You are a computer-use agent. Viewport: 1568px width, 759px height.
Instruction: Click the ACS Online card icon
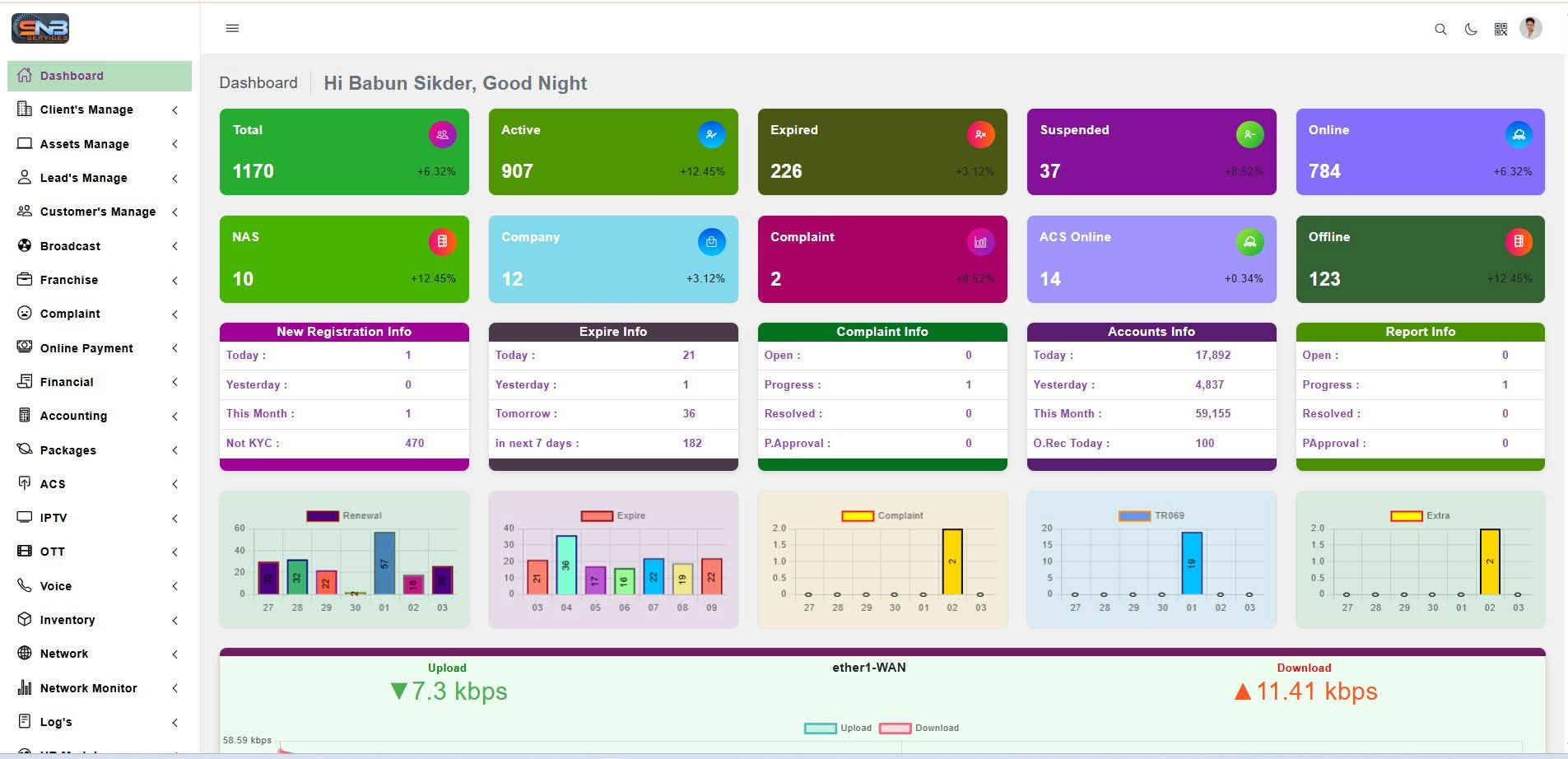1249,241
